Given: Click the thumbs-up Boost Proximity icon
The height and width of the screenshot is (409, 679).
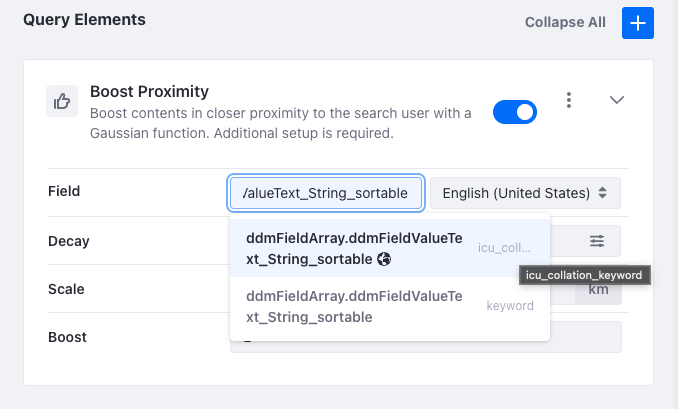Looking at the screenshot, I should [62, 101].
